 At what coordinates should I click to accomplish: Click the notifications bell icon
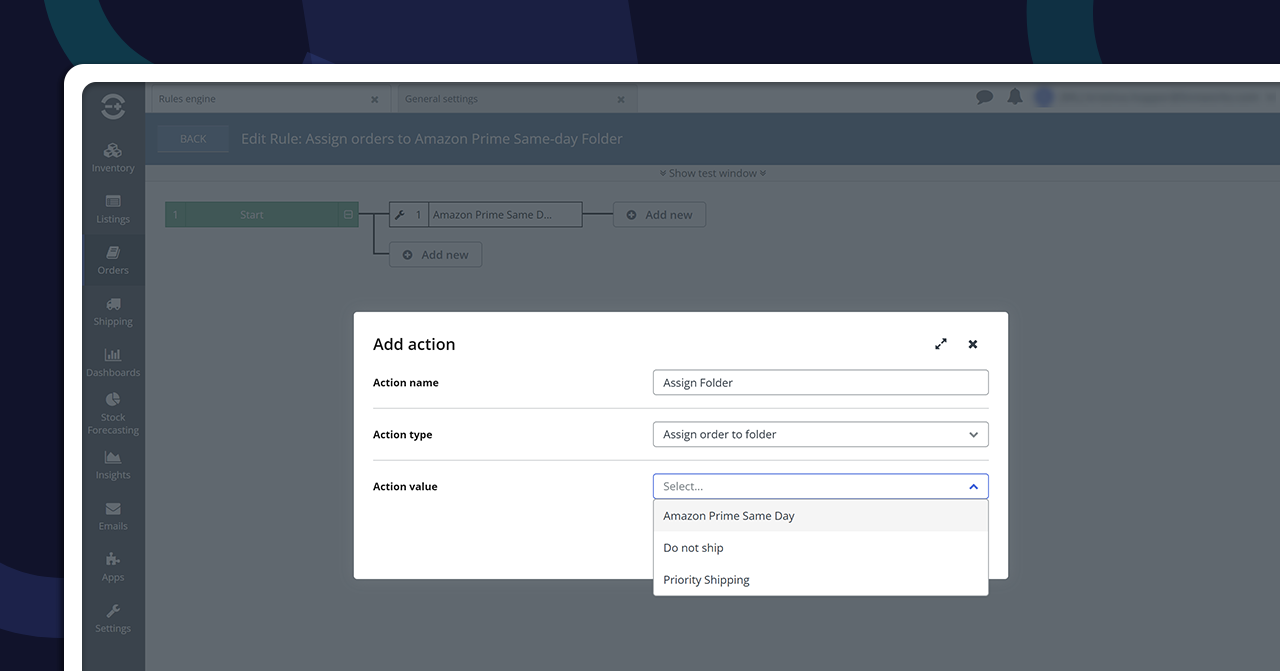[1015, 97]
